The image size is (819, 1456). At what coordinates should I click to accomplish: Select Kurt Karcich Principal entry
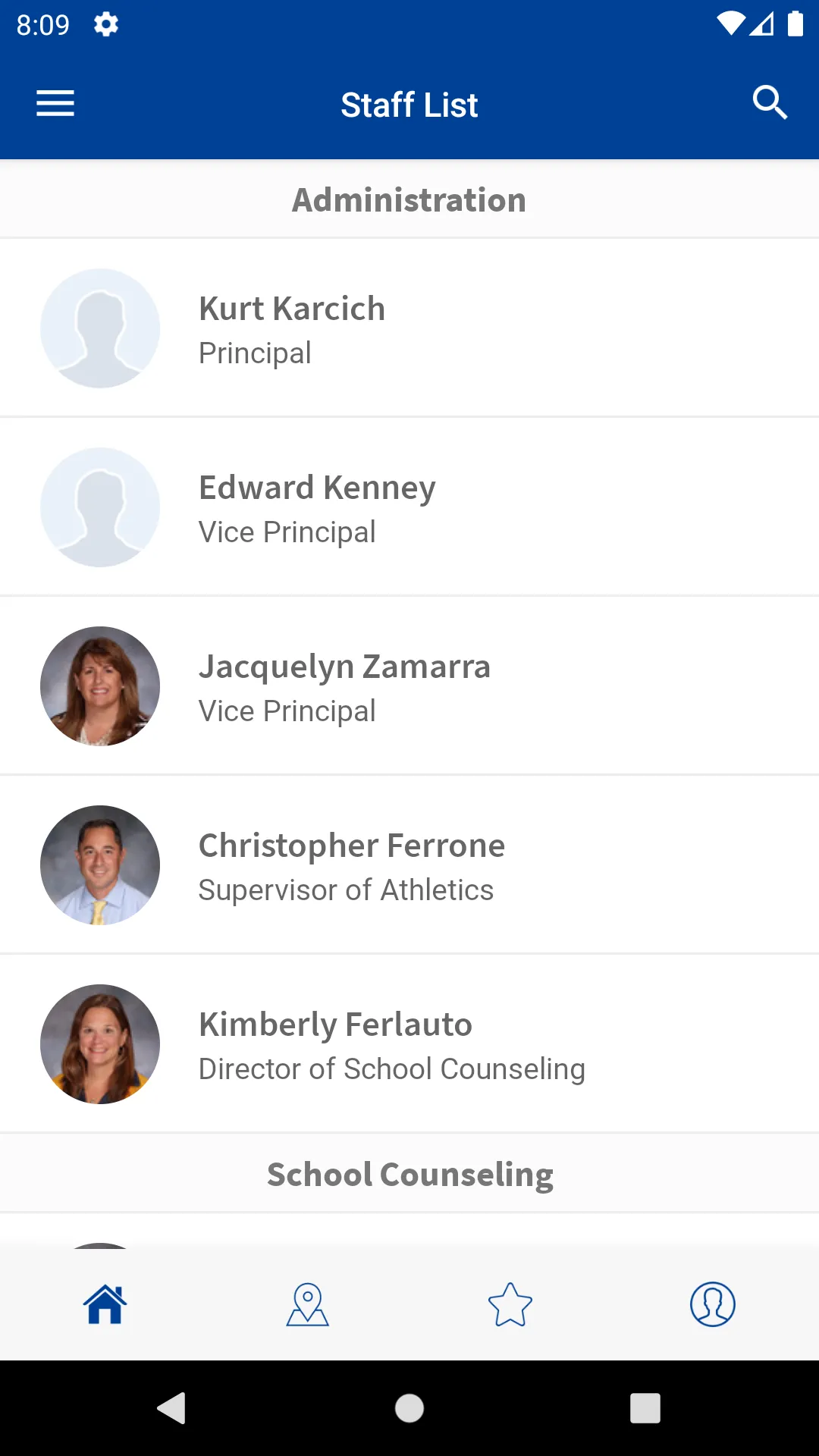[x=409, y=328]
